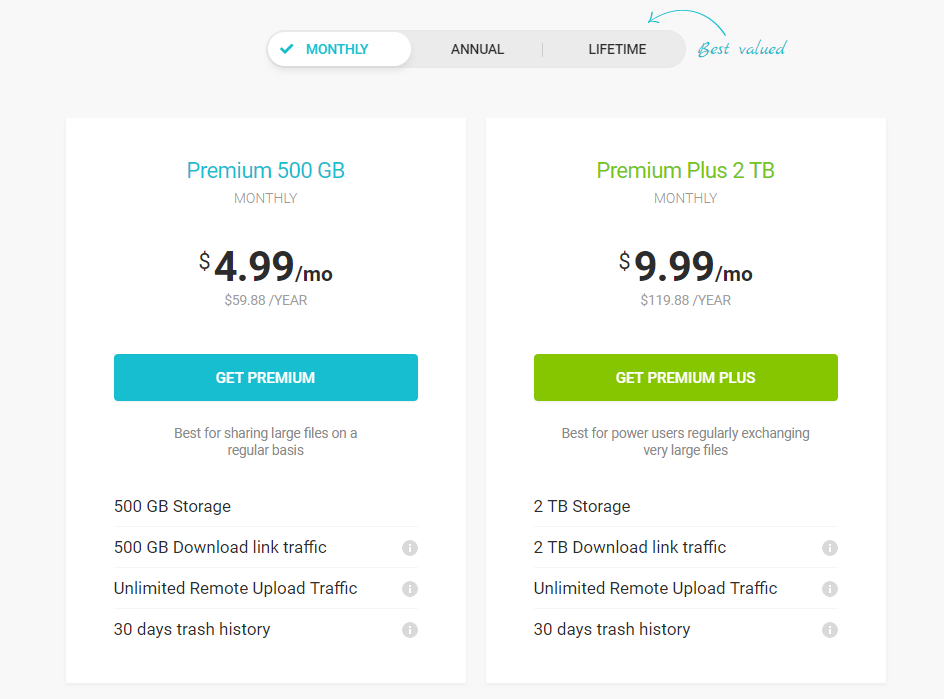944x699 pixels.
Task: Click info icon for Premium Plus Unlimited Remote Upload
Action: click(830, 589)
